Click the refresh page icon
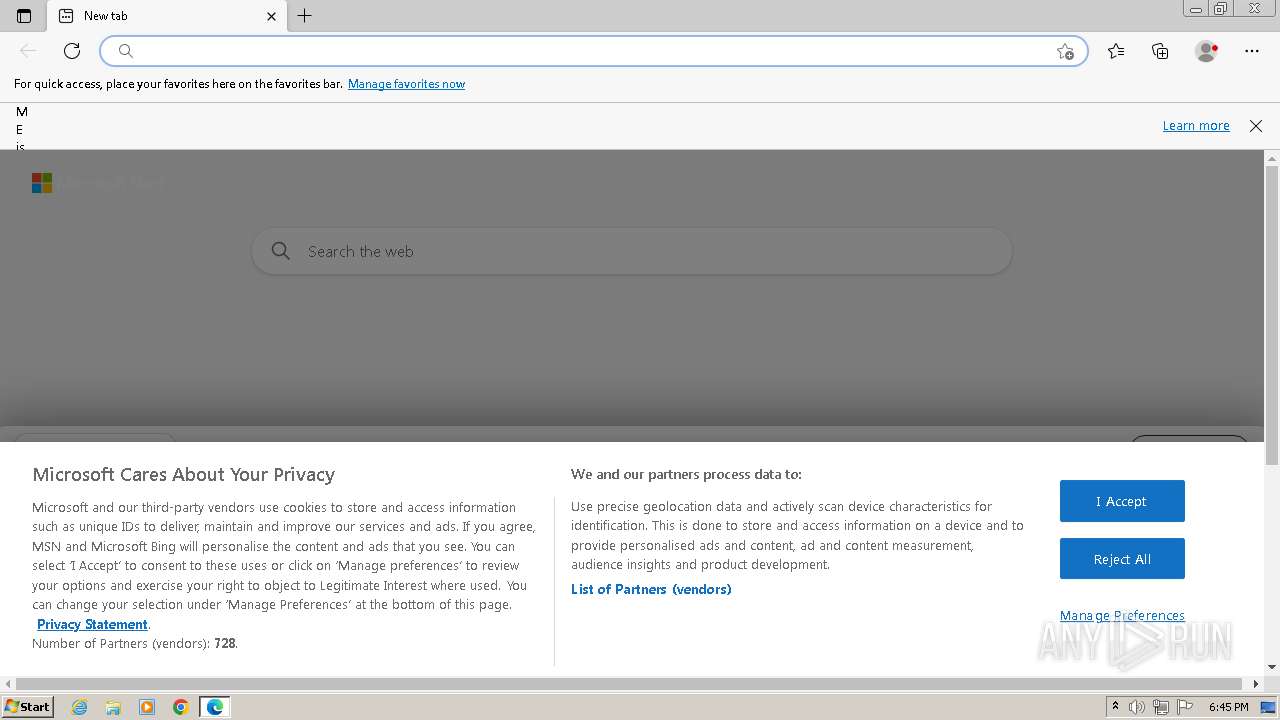Image resolution: width=1280 pixels, height=720 pixels. click(x=72, y=51)
